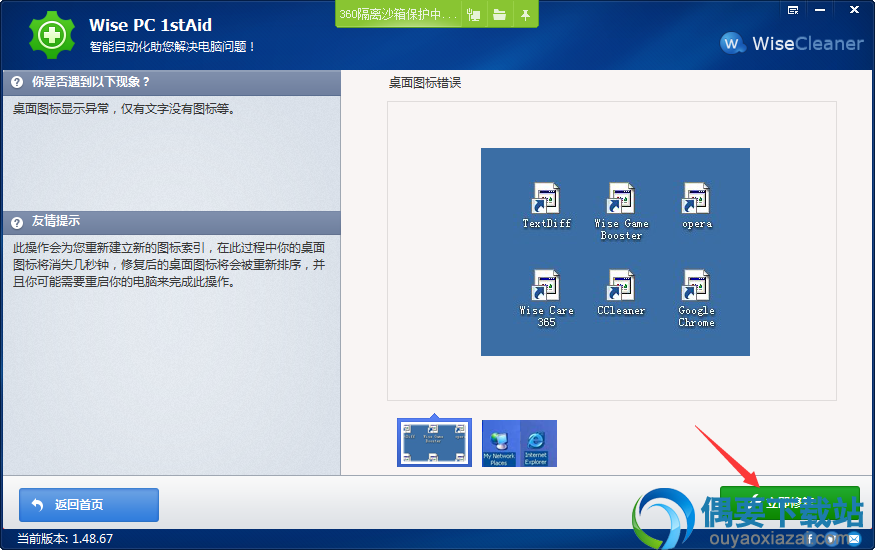Viewport: 875px width, 550px height.
Task: Click the text 桌面图标显示异常，仅有文字没有图标等
Action: 124,109
